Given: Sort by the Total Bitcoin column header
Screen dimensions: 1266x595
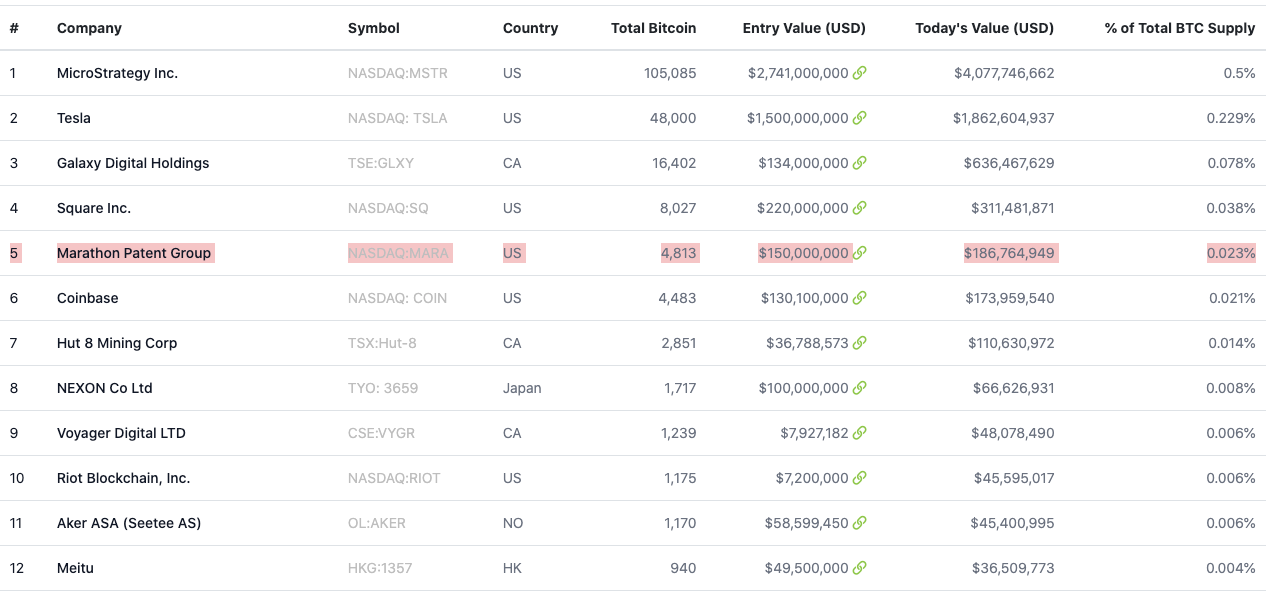Looking at the screenshot, I should (653, 28).
